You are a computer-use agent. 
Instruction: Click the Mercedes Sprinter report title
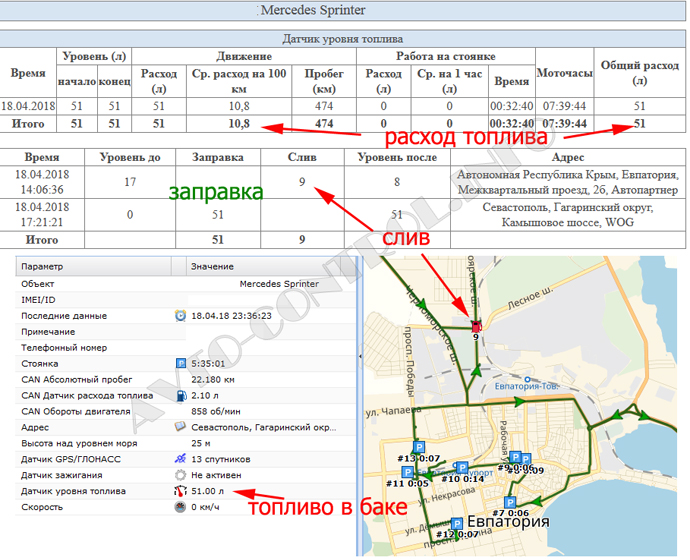[313, 10]
